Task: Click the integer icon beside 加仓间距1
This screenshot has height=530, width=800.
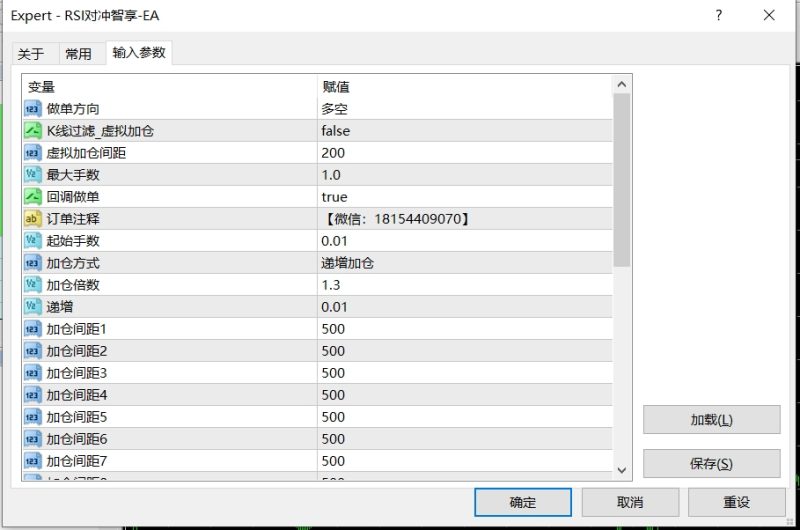Action: point(32,329)
